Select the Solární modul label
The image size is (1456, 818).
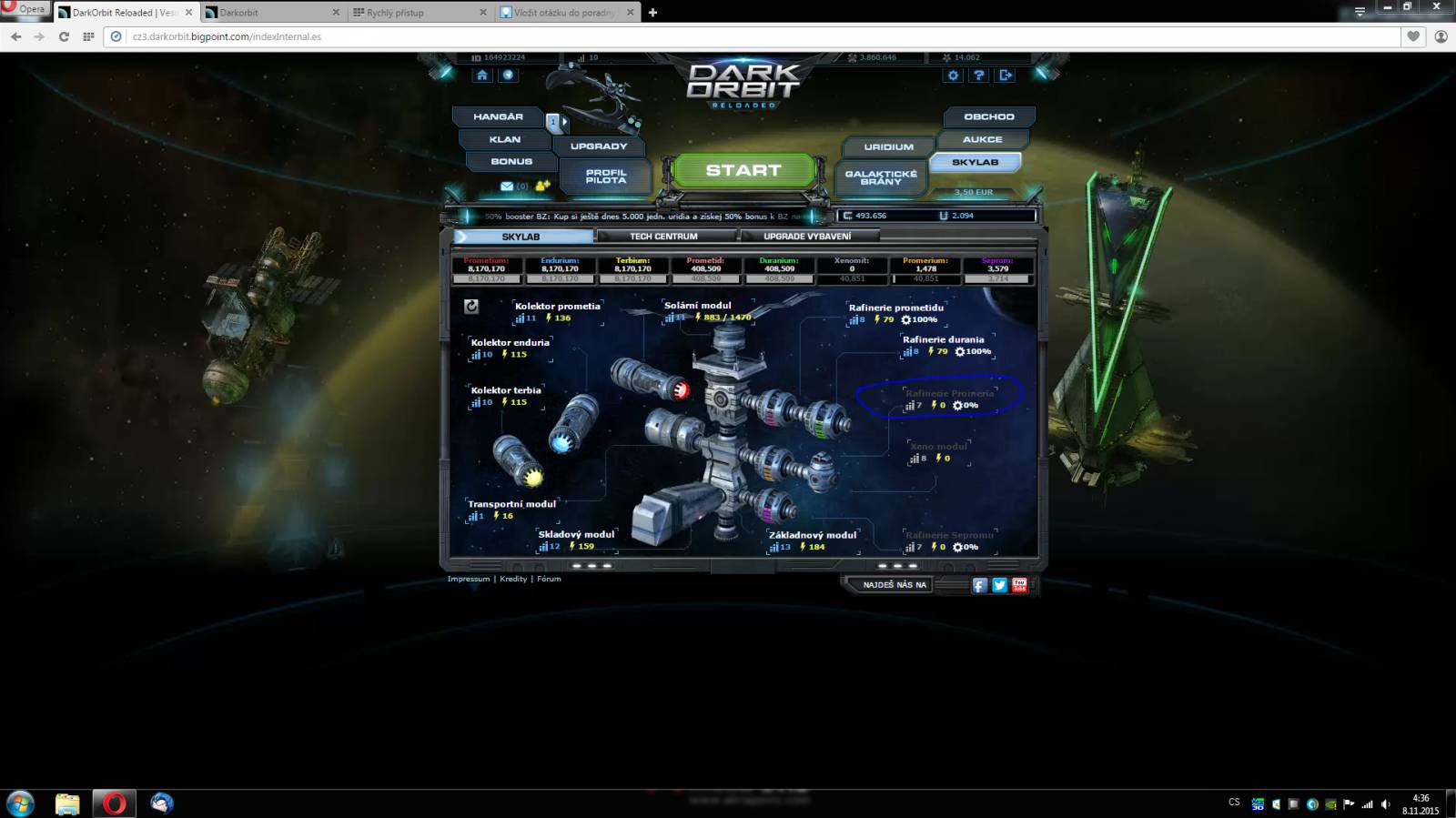pos(698,306)
